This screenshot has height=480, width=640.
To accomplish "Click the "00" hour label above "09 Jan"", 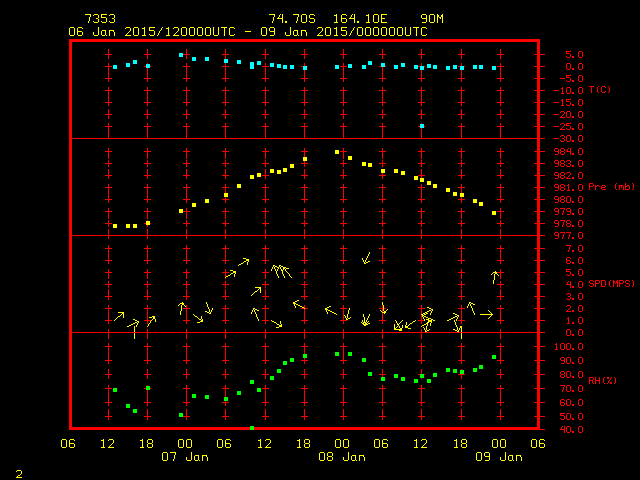I will pyautogui.click(x=499, y=444).
